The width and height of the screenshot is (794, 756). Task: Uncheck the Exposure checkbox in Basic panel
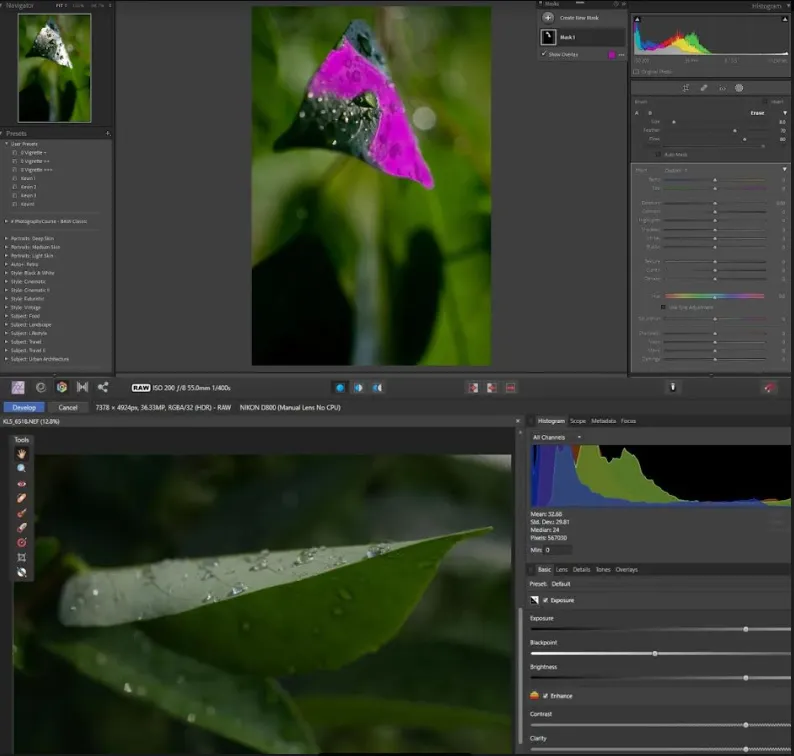544,600
